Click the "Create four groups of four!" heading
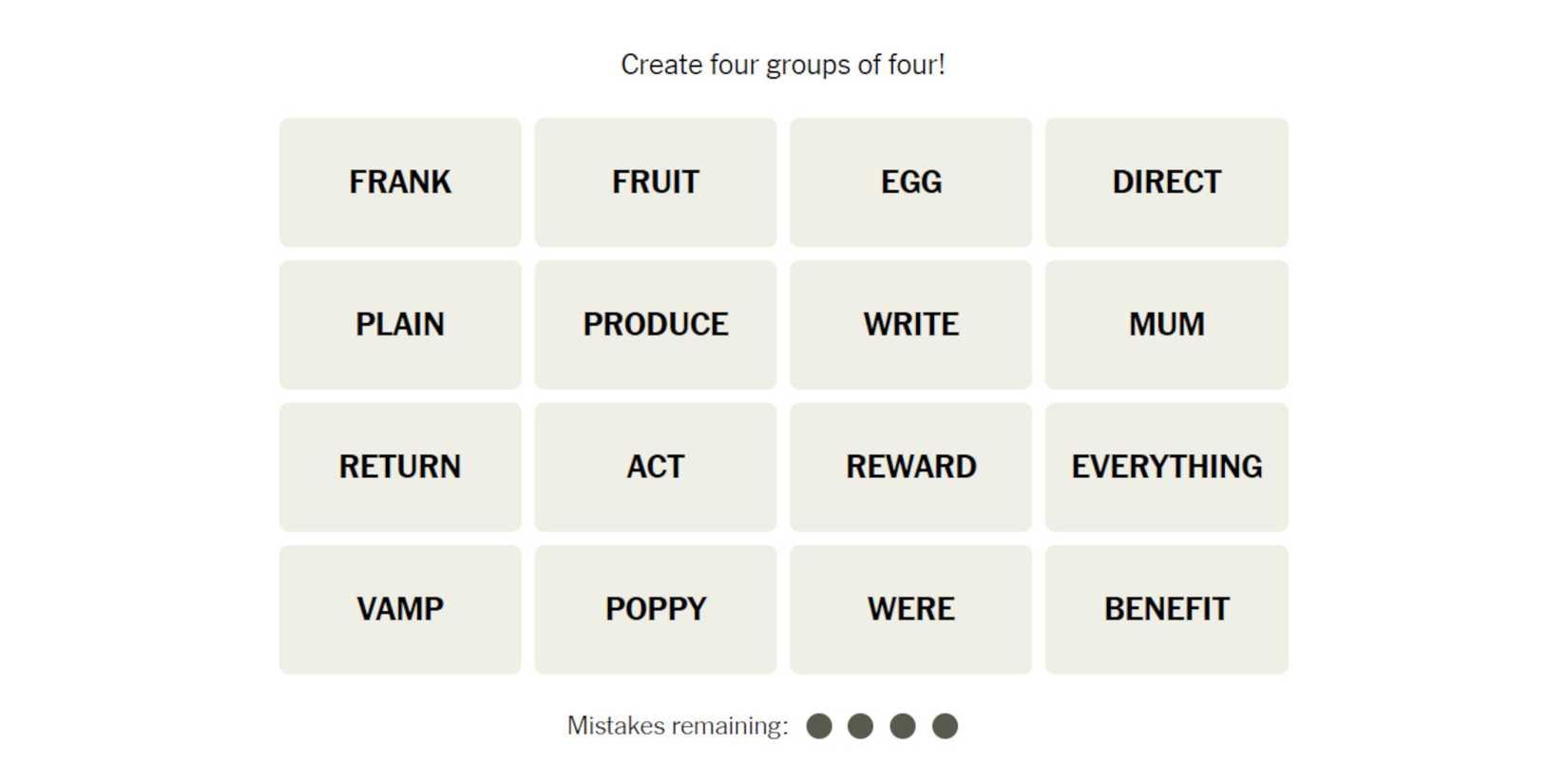This screenshot has width=1568, height=784. pyautogui.click(x=783, y=65)
